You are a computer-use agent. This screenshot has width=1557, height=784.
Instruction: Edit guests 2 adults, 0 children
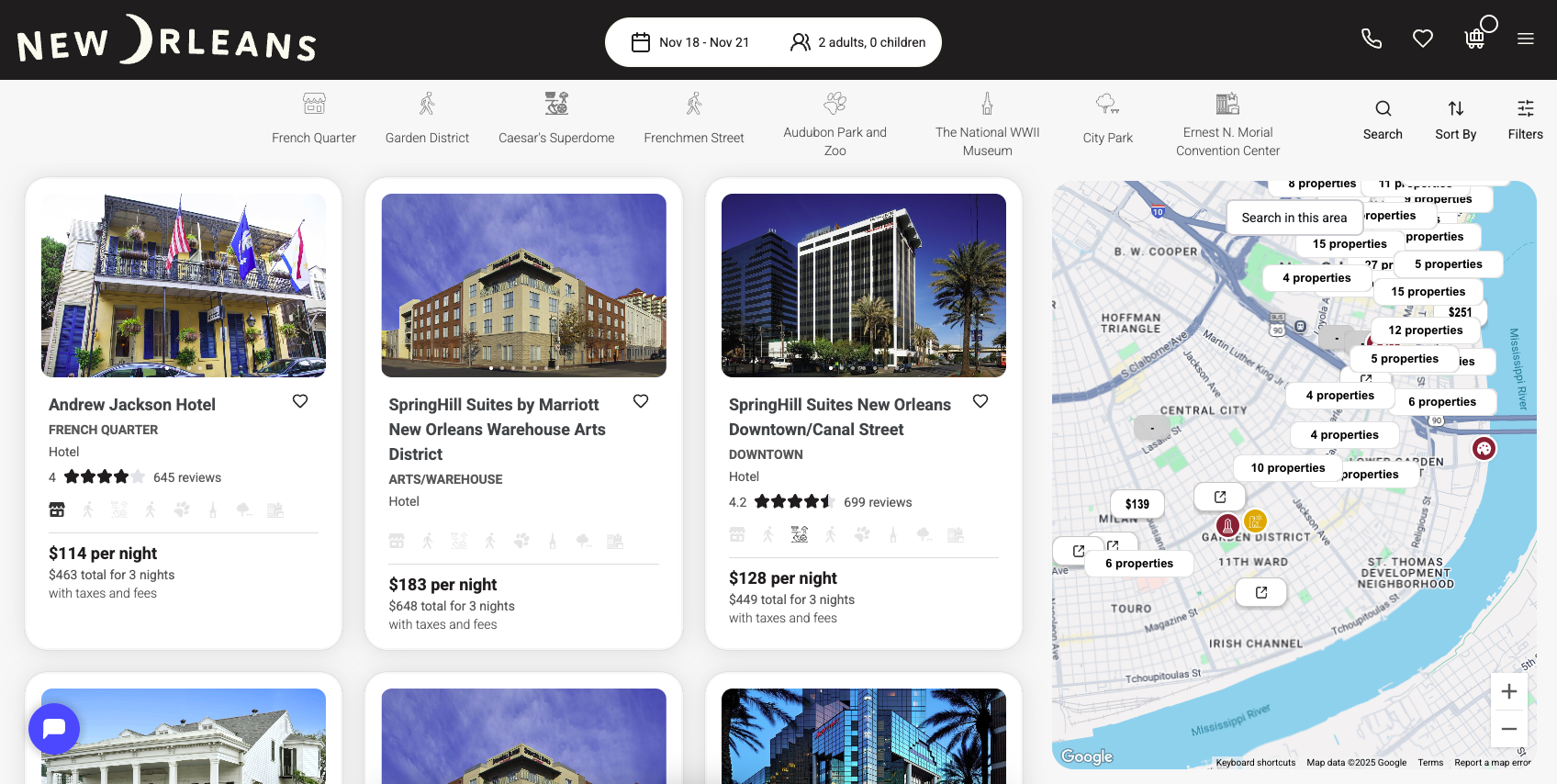point(858,42)
